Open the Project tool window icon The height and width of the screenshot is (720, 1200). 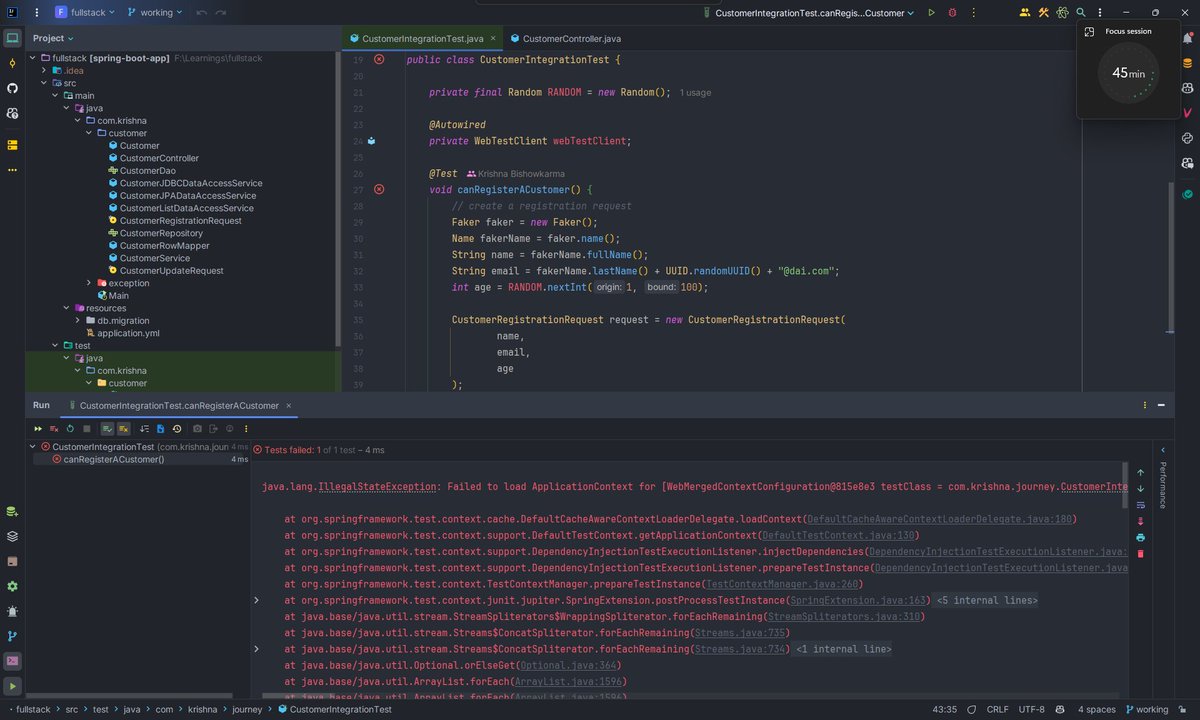(x=12, y=38)
